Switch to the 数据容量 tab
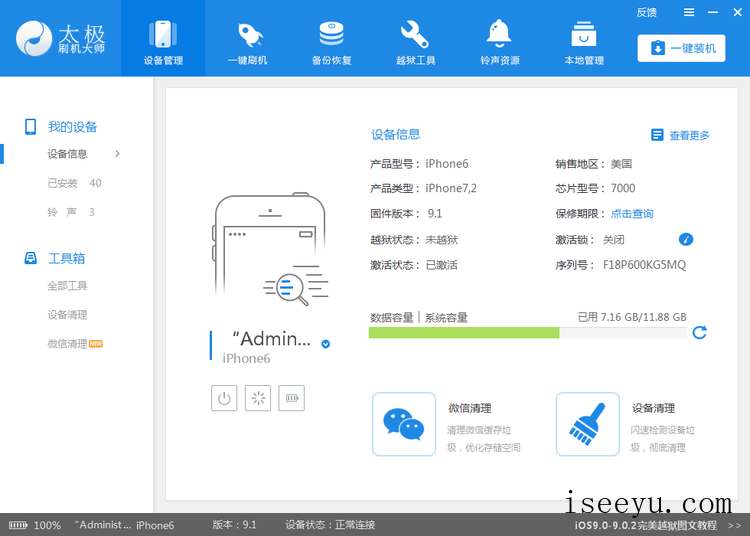 click(x=391, y=317)
